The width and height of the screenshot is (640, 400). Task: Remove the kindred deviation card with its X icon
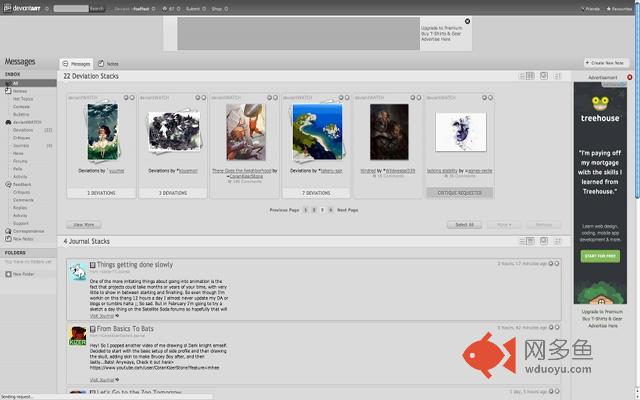tap(419, 98)
